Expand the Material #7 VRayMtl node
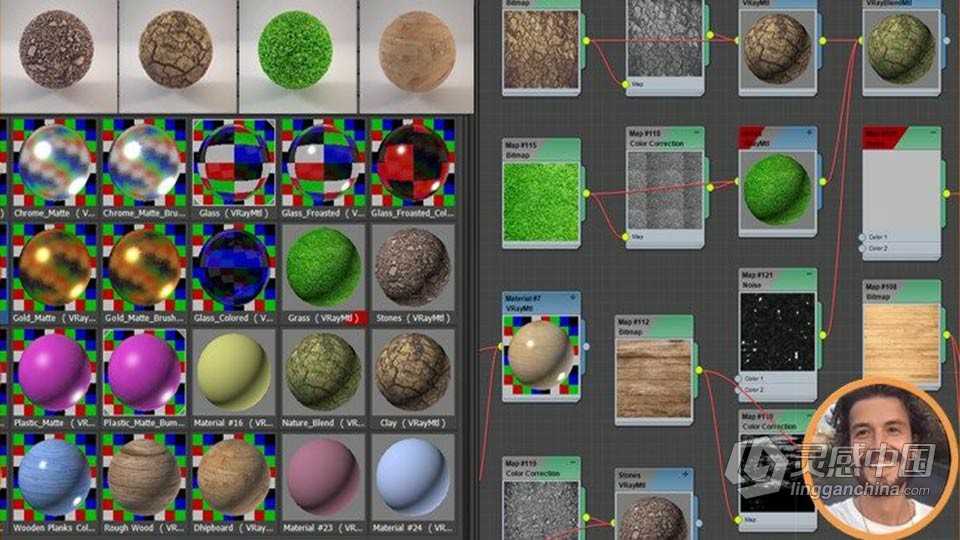The width and height of the screenshot is (960, 540). [x=573, y=298]
